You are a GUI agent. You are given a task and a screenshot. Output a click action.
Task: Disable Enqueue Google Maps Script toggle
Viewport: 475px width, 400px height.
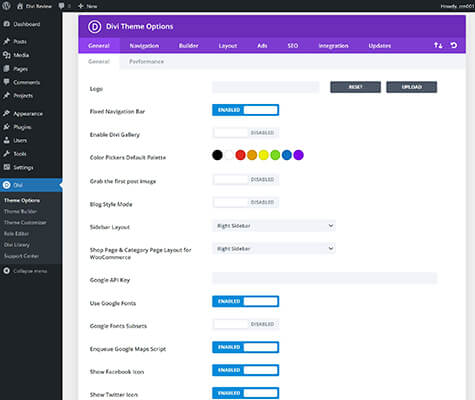point(245,347)
